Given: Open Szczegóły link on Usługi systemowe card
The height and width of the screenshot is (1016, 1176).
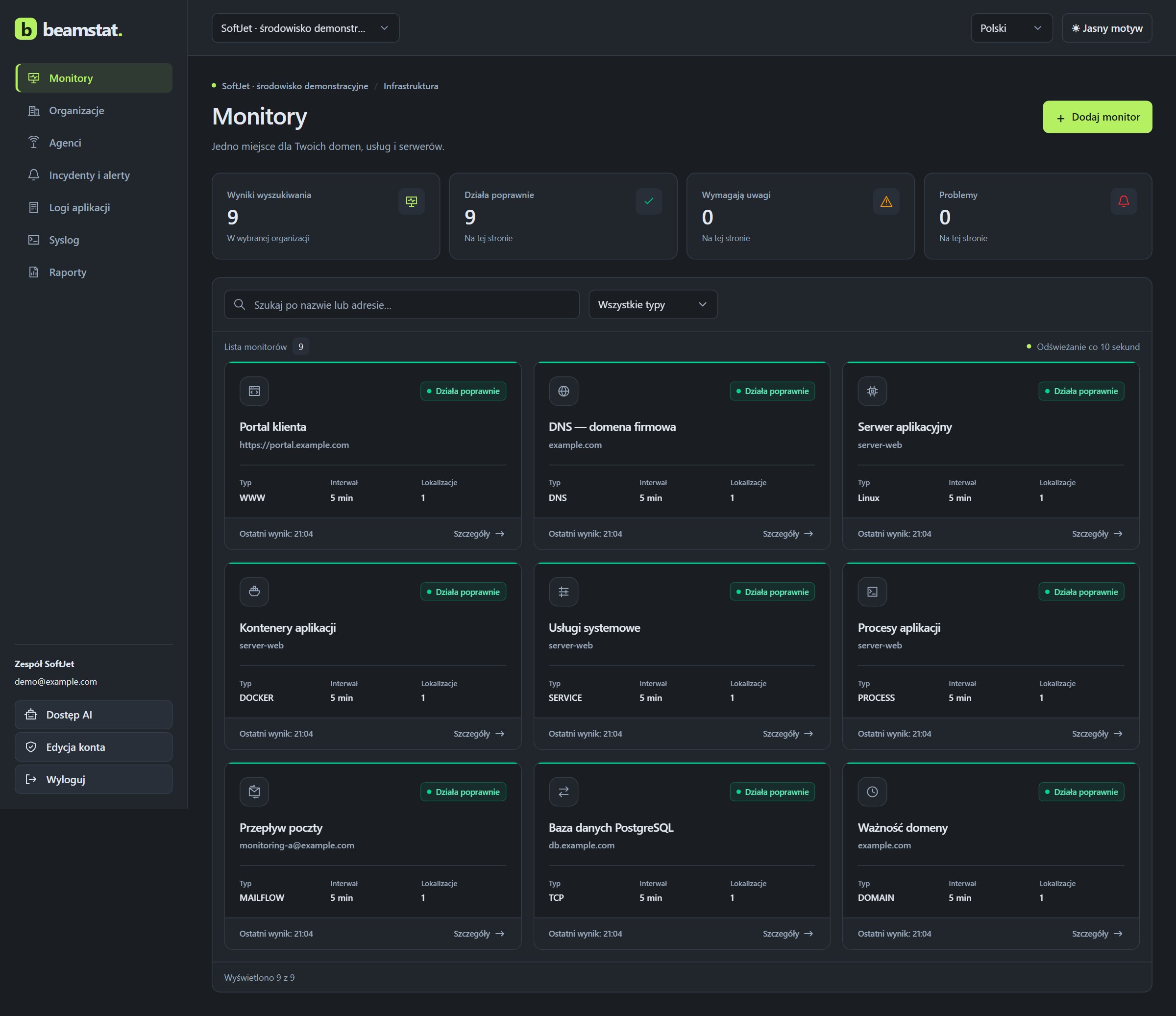Looking at the screenshot, I should click(x=788, y=734).
